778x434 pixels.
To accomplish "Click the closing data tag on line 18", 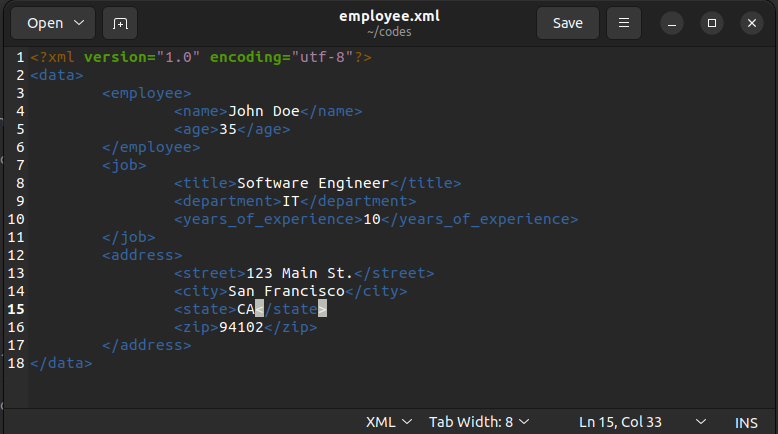I will [x=61, y=363].
